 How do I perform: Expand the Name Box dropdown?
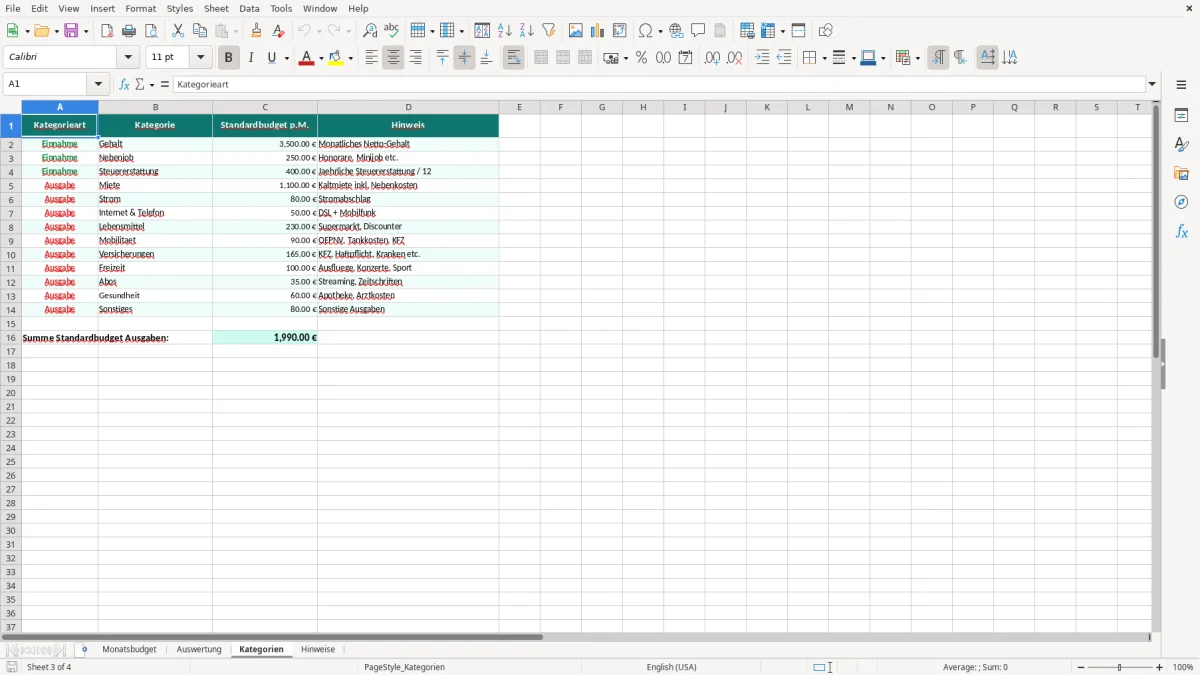point(98,85)
